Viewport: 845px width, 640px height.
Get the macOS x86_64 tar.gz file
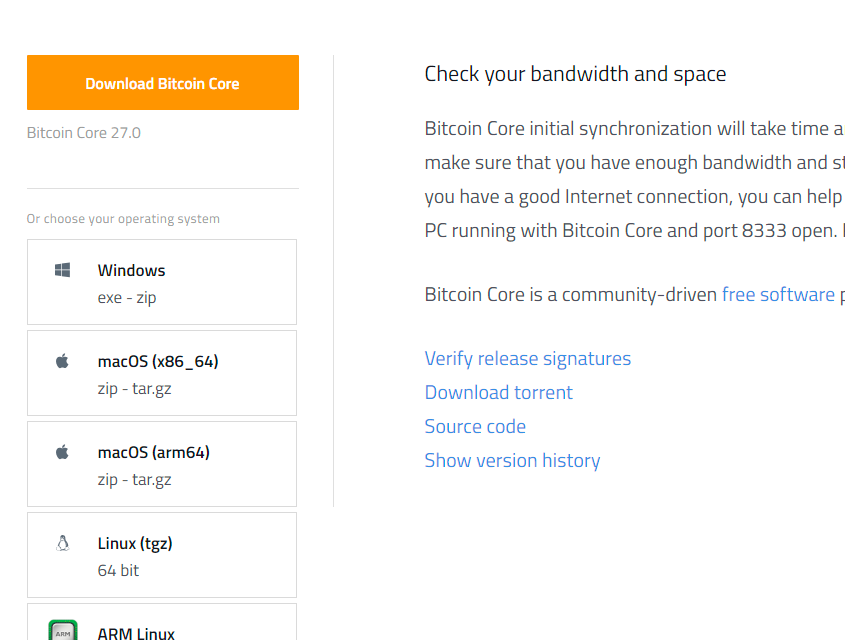(x=152, y=388)
